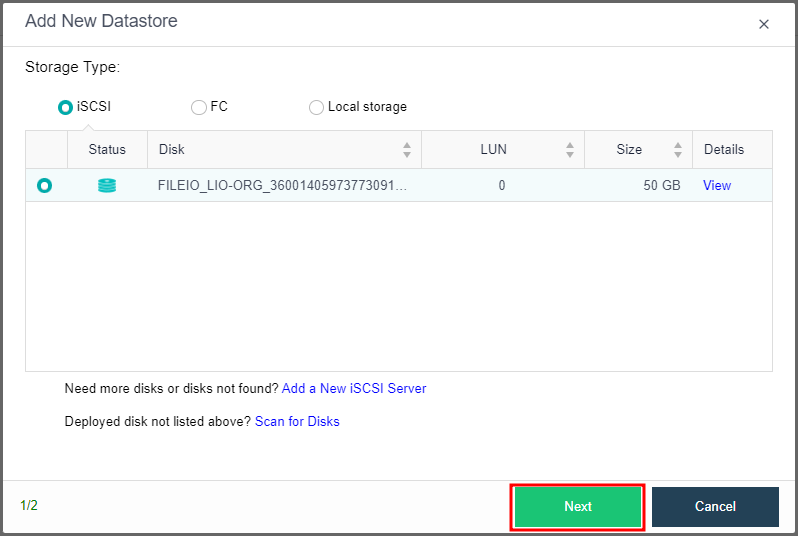View details of FILEIO disk
798x536 pixels.
[717, 185]
